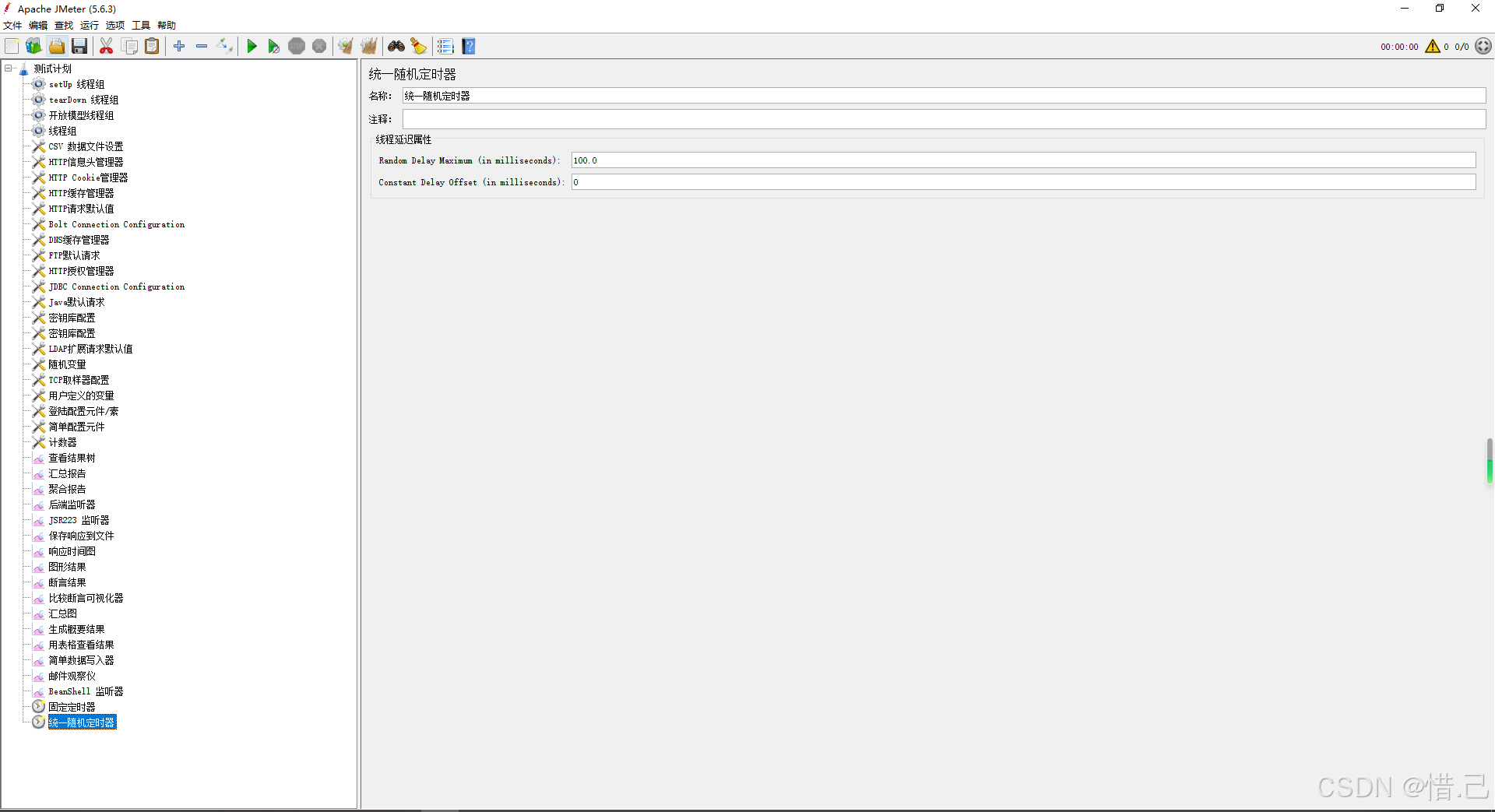1495x812 pixels.
Task: Open the templates icon
Action: [x=33, y=47]
